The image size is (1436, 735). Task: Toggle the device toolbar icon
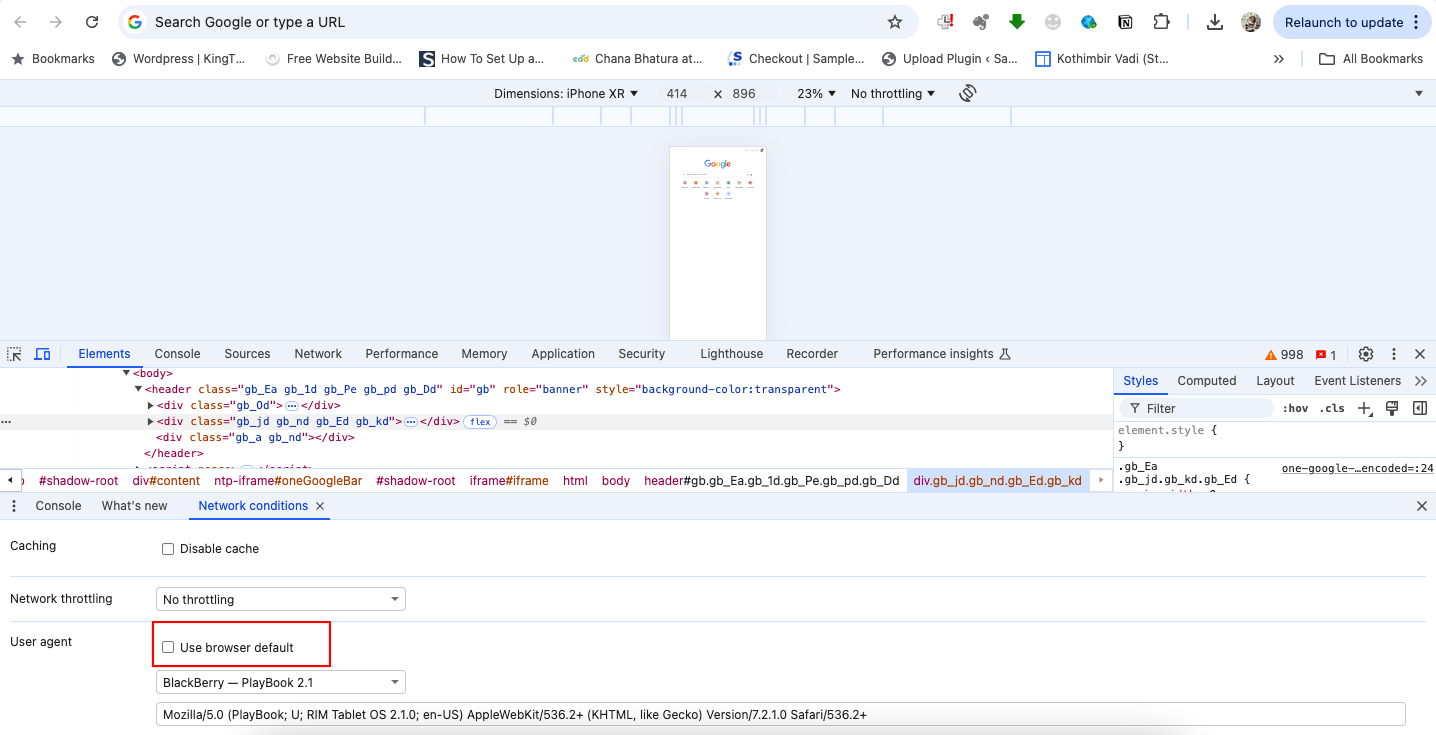click(42, 354)
